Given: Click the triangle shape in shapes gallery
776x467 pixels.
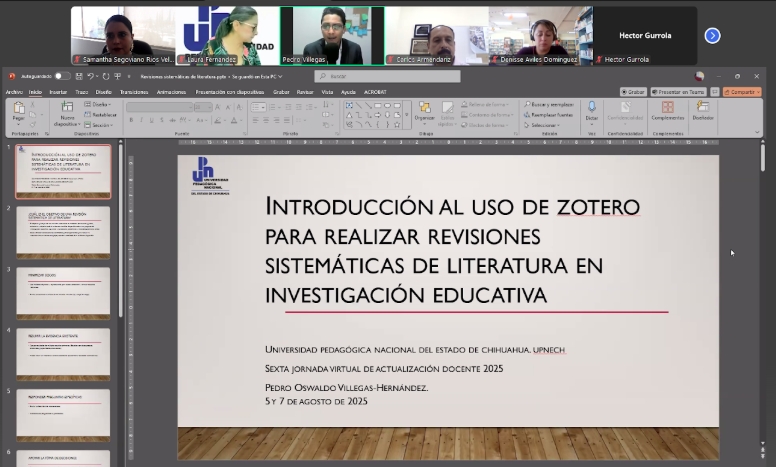Looking at the screenshot, I should (x=349, y=115).
